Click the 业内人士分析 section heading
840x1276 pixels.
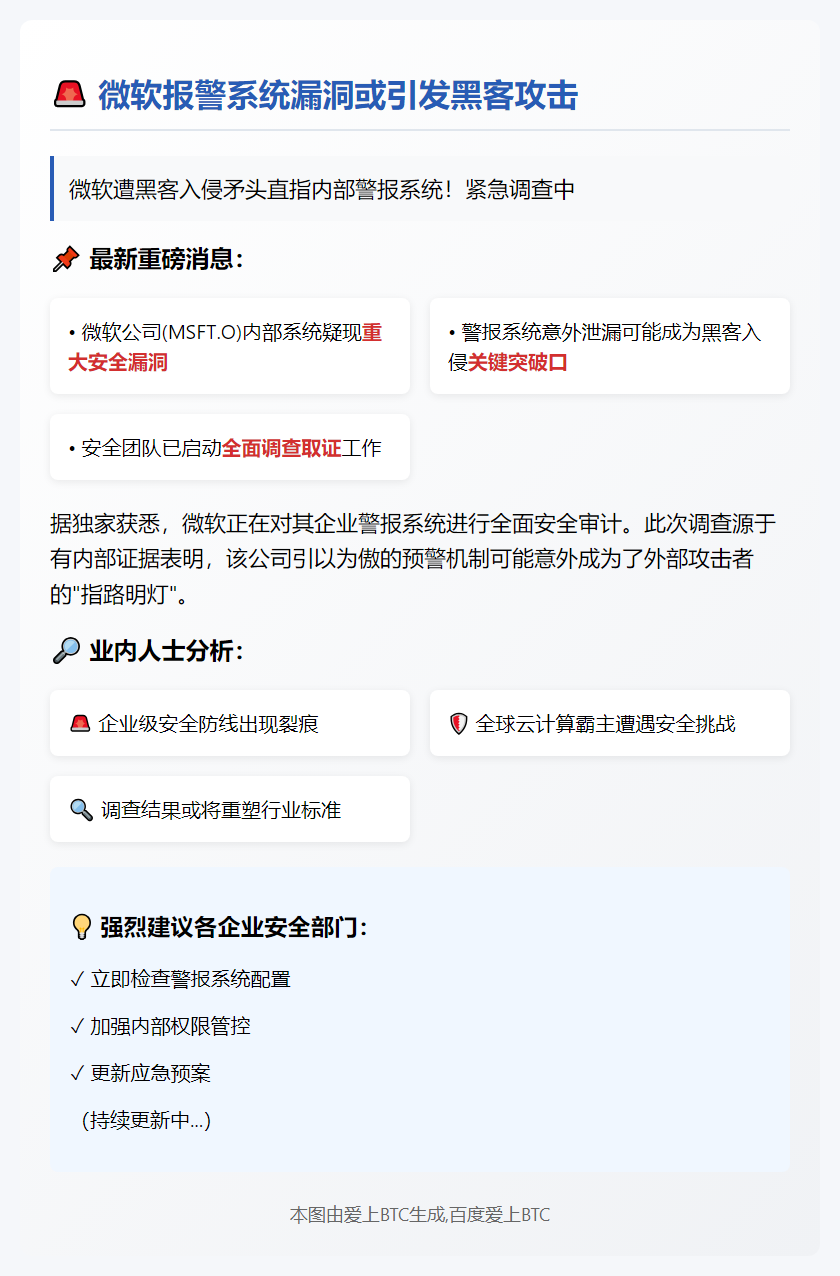coord(166,652)
